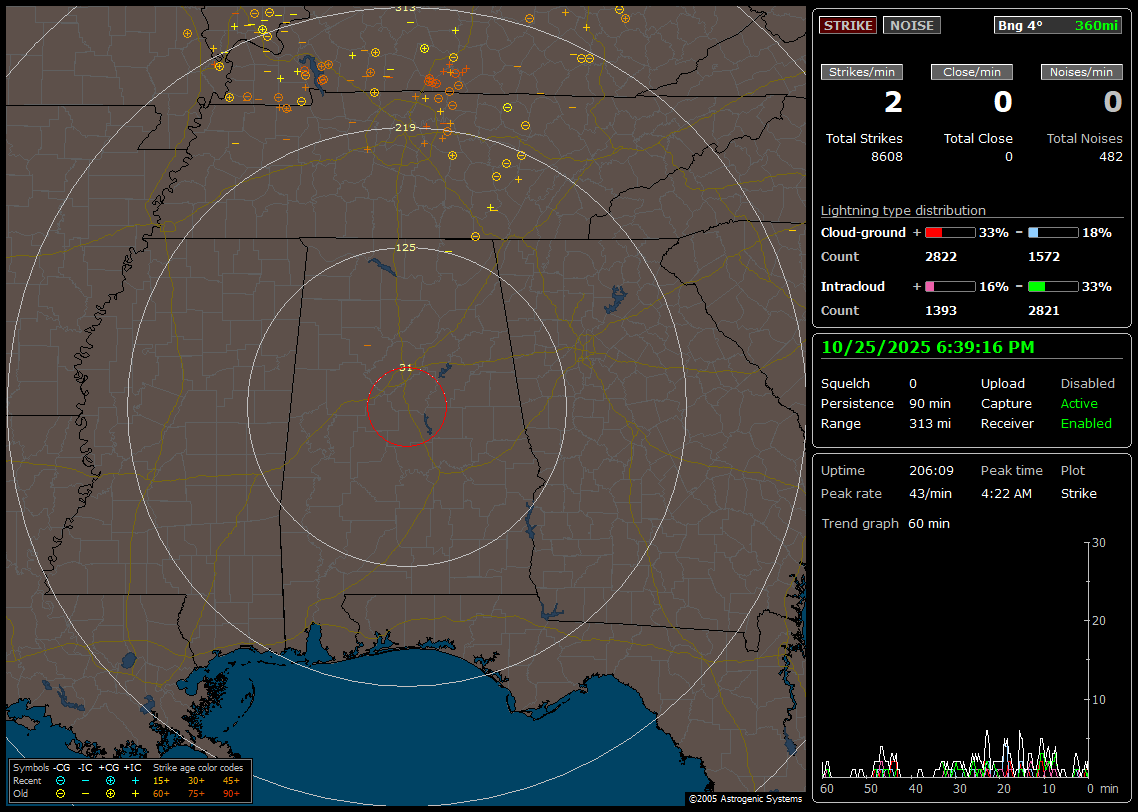The image size is (1138, 812).
Task: Click the recent +IC cyan plus symbol
Action: 135,780
